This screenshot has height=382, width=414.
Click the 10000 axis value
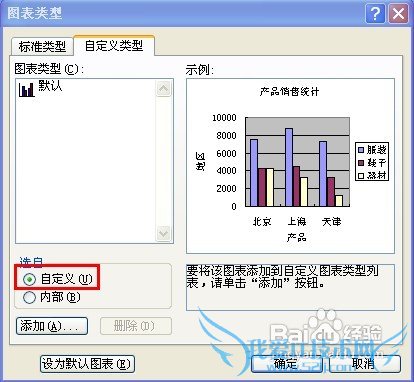coord(224,117)
